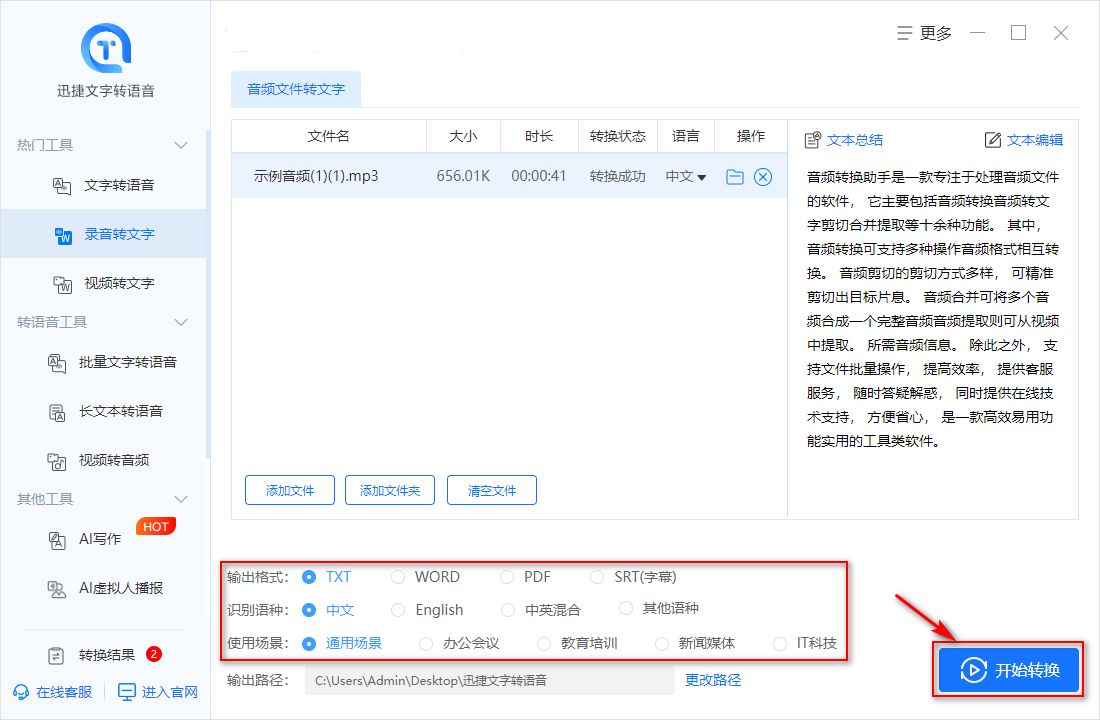Remove 示例音频(1)(1).mp3 with the X icon
Viewport: 1100px width, 720px height.
[763, 177]
